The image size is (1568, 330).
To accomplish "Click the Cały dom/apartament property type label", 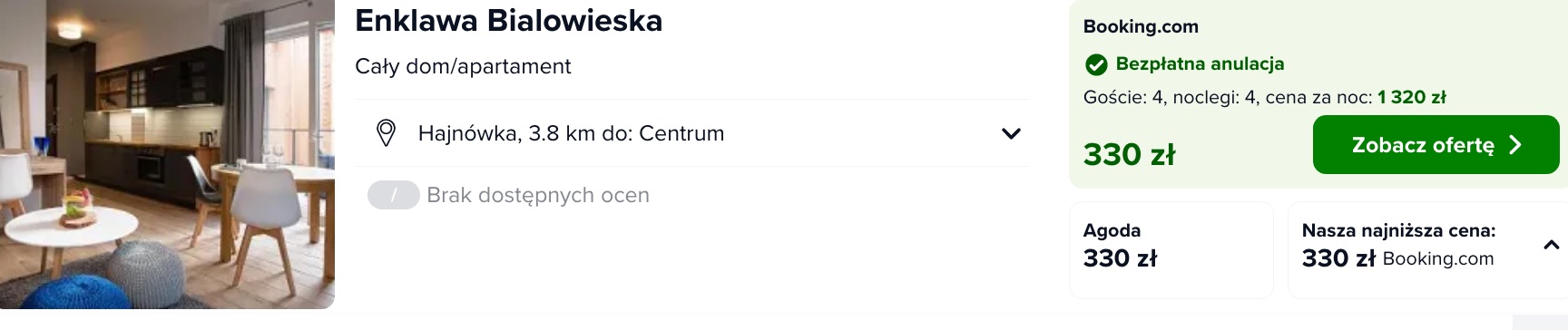I will (463, 66).
